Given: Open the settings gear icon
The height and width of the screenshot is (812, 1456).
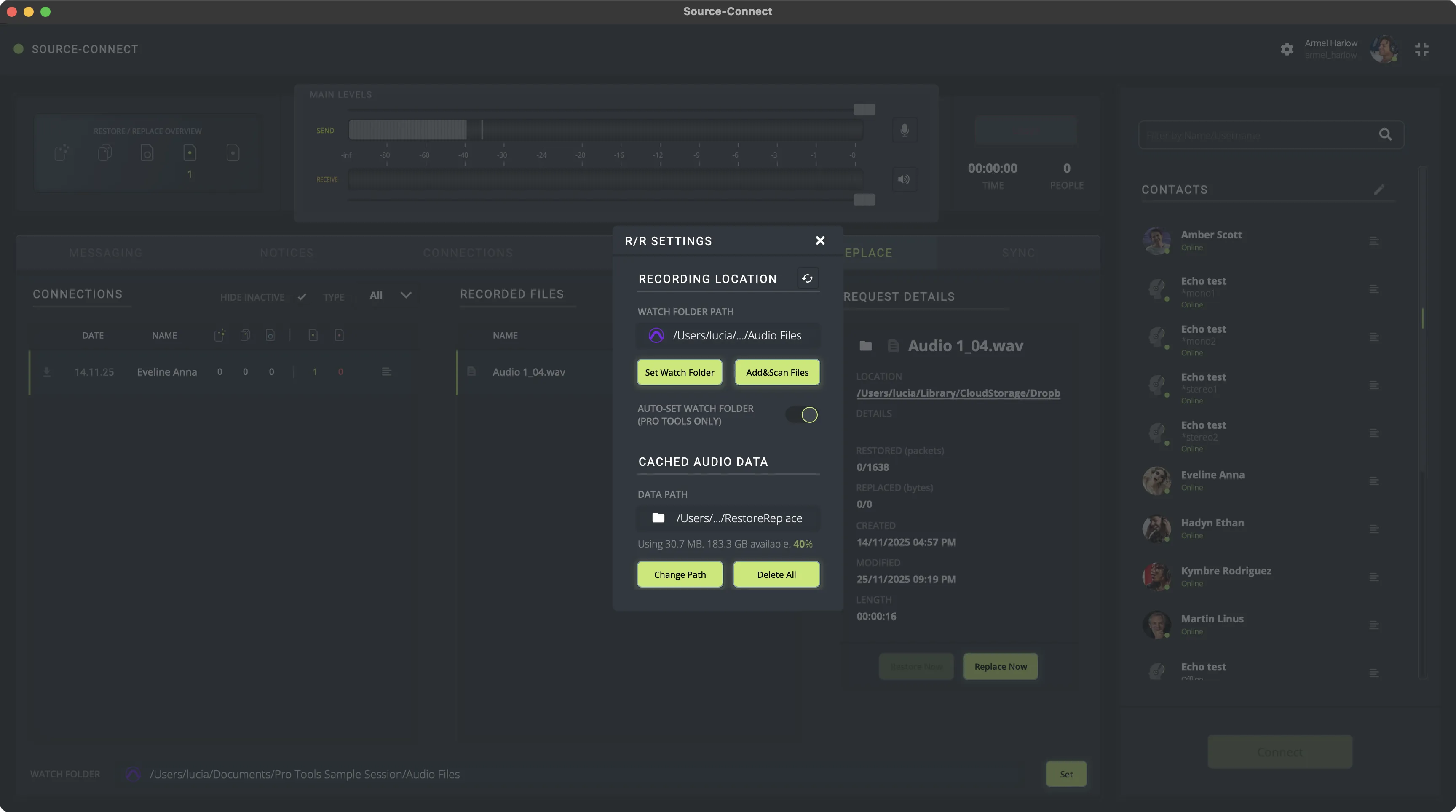Looking at the screenshot, I should pos(1287,50).
